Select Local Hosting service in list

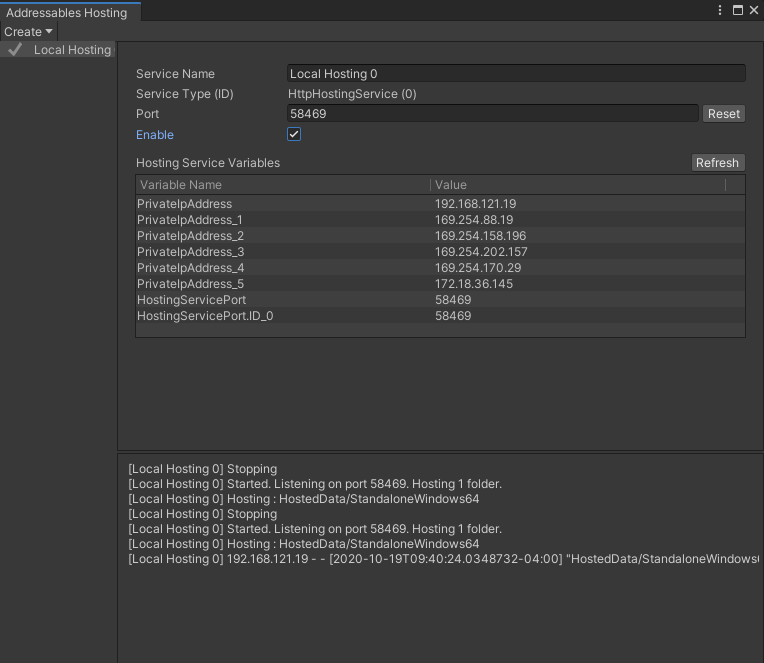(x=72, y=50)
